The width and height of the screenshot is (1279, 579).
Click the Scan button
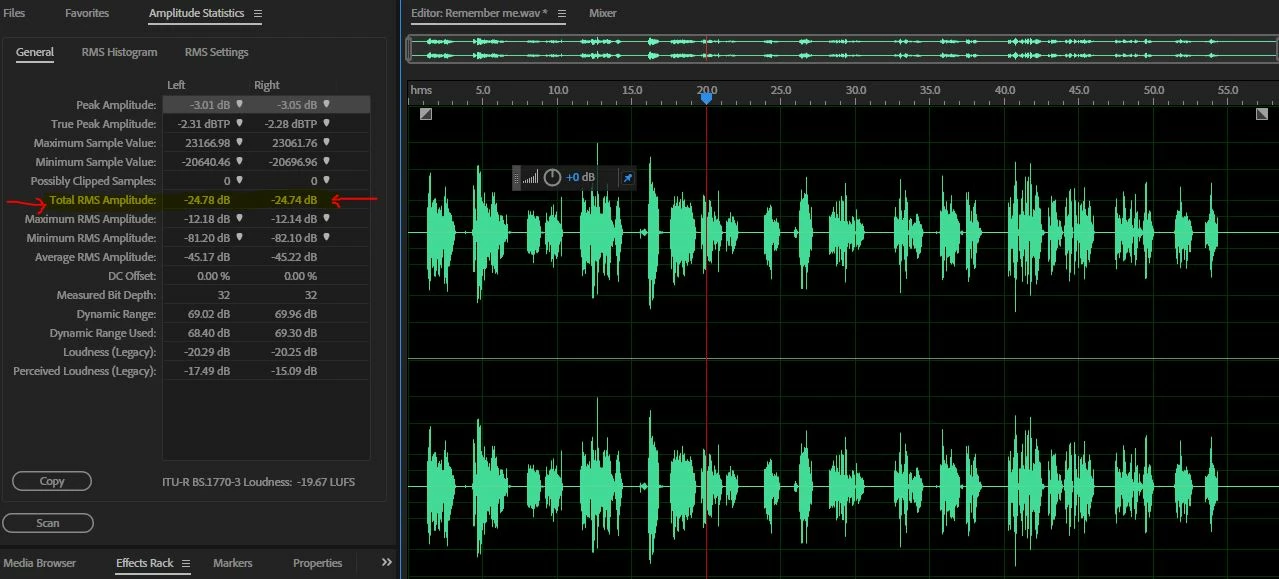point(48,523)
